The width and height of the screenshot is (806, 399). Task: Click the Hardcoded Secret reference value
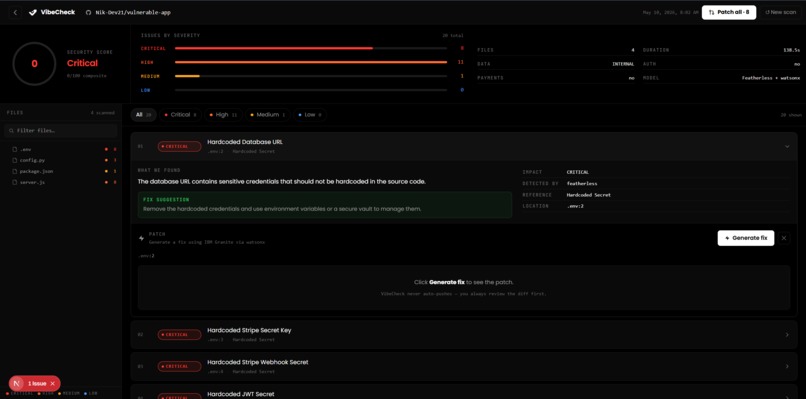coord(589,195)
